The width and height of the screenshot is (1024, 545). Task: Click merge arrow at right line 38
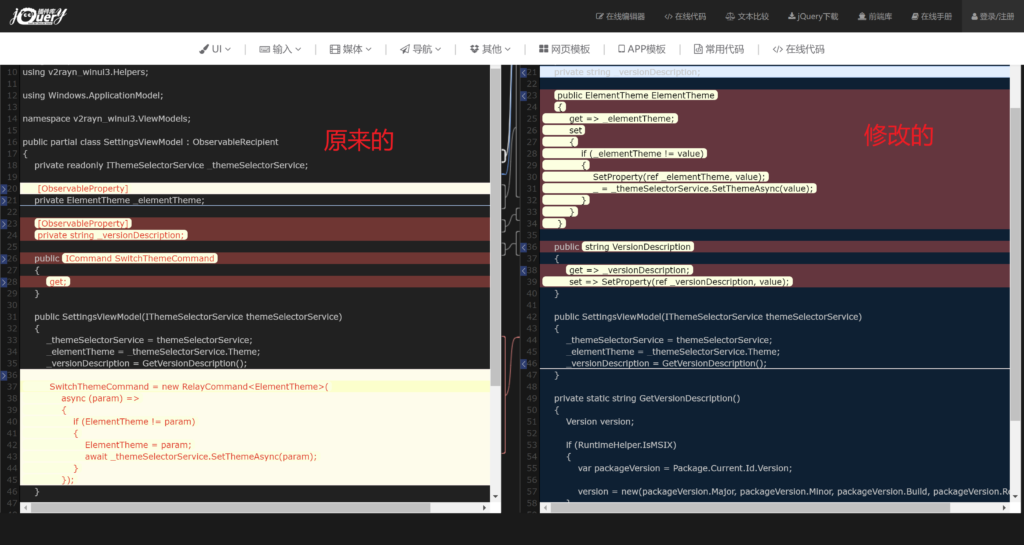pos(524,270)
